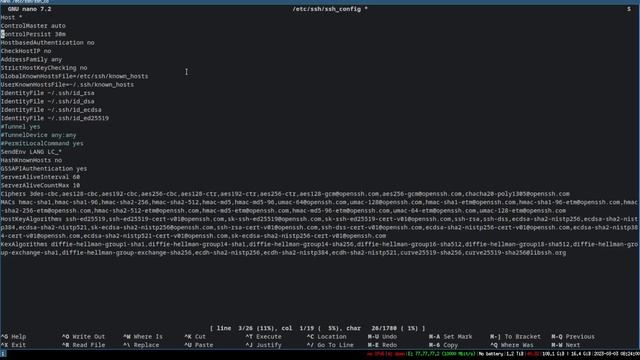Click the KexAlgorithms keyword
This screenshot has height=360, width=640.
pos(24,244)
